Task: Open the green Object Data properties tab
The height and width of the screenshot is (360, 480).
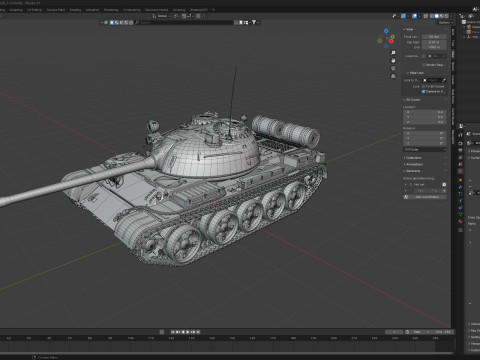Action: pyautogui.click(x=460, y=214)
